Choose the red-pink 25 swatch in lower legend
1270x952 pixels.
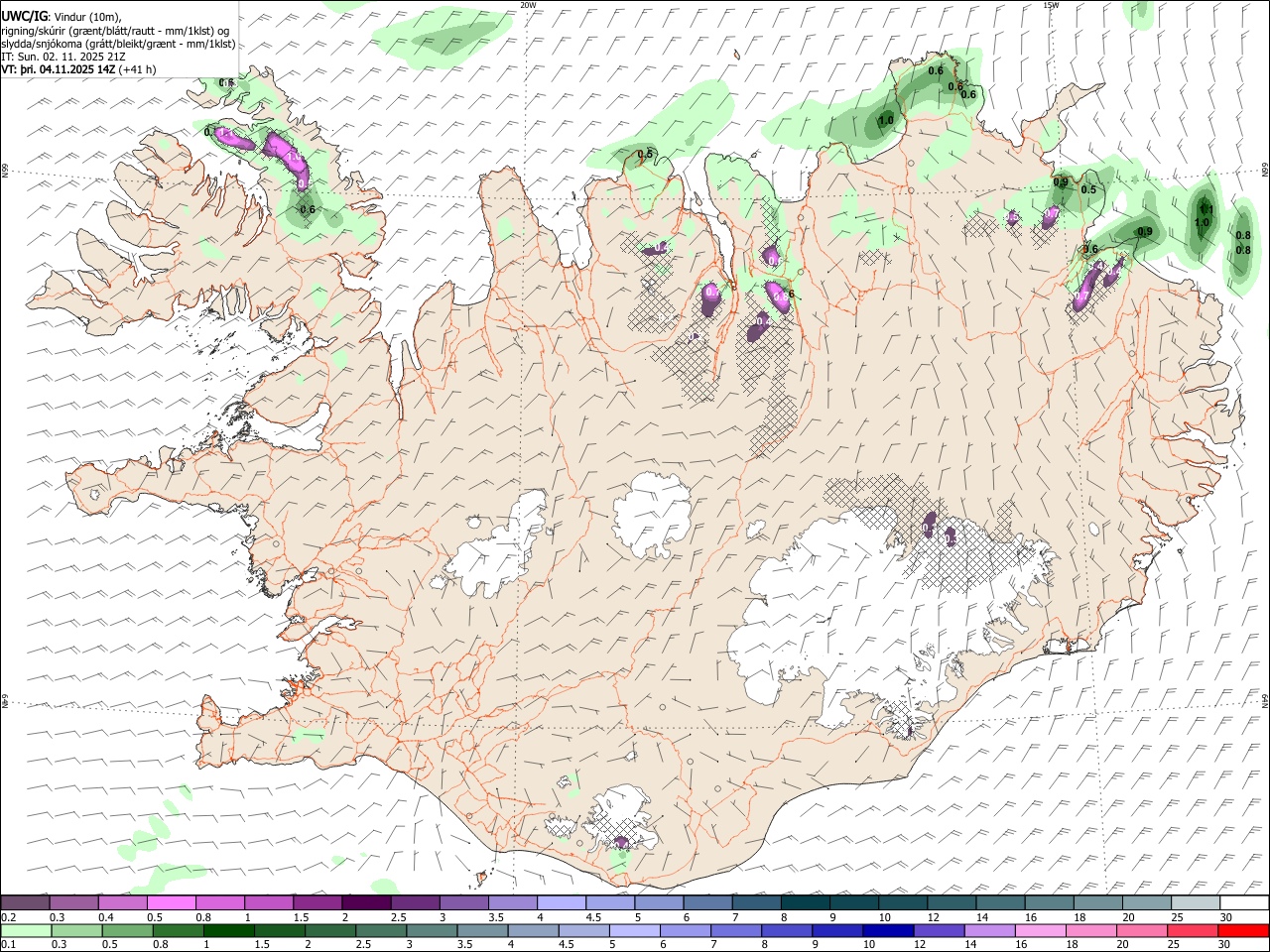pos(1193,930)
